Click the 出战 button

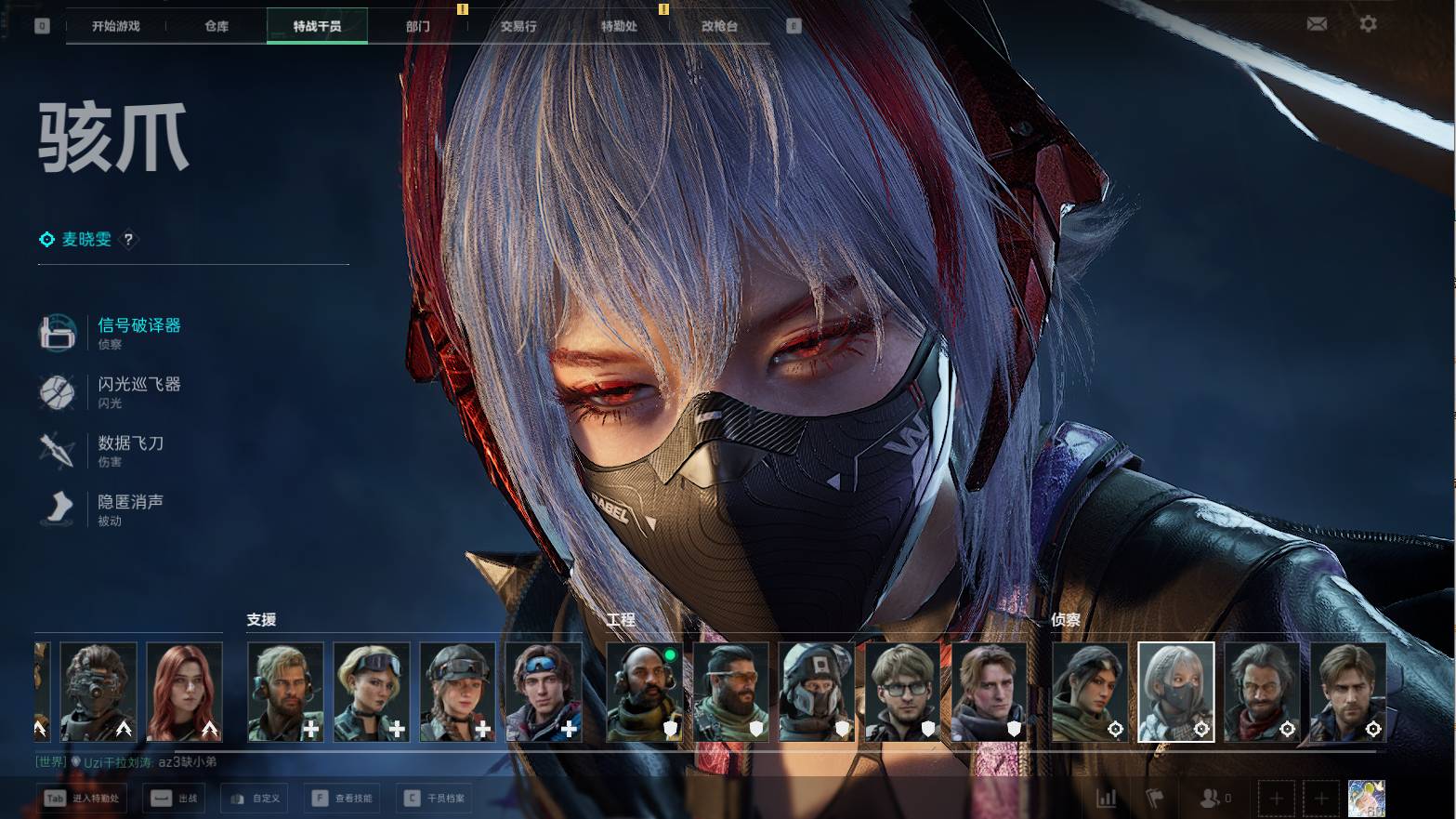pyautogui.click(x=175, y=798)
